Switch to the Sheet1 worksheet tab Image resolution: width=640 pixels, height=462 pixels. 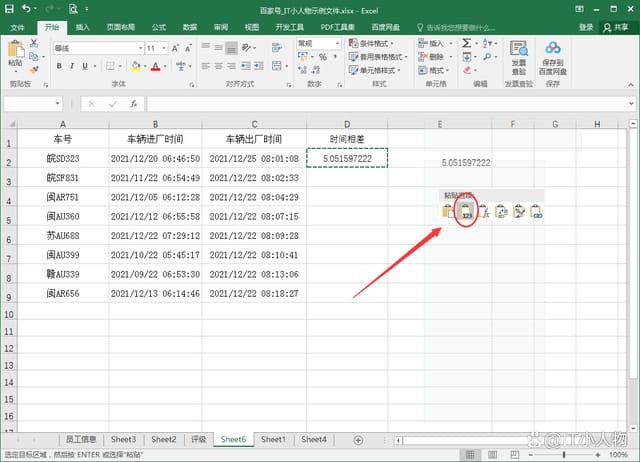(273, 439)
